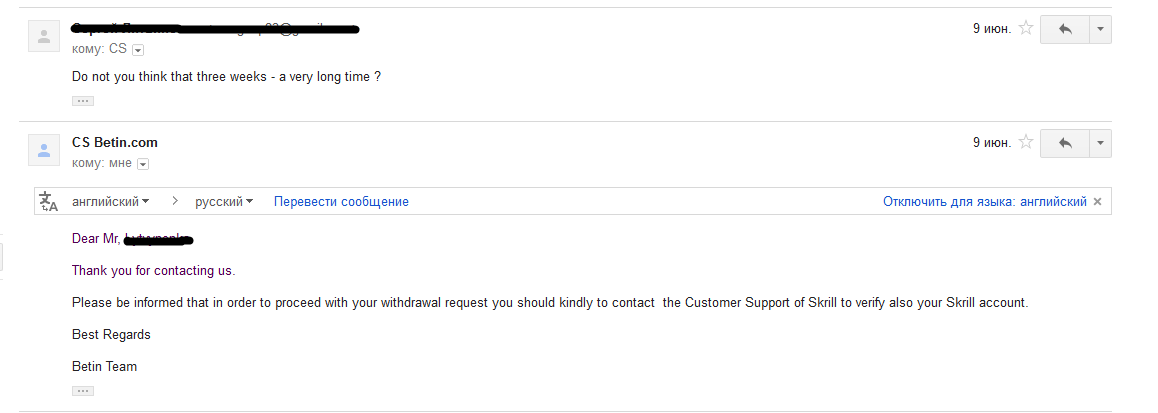Click first sender's avatar thumbnail
The width and height of the screenshot is (1158, 413).
tap(44, 36)
